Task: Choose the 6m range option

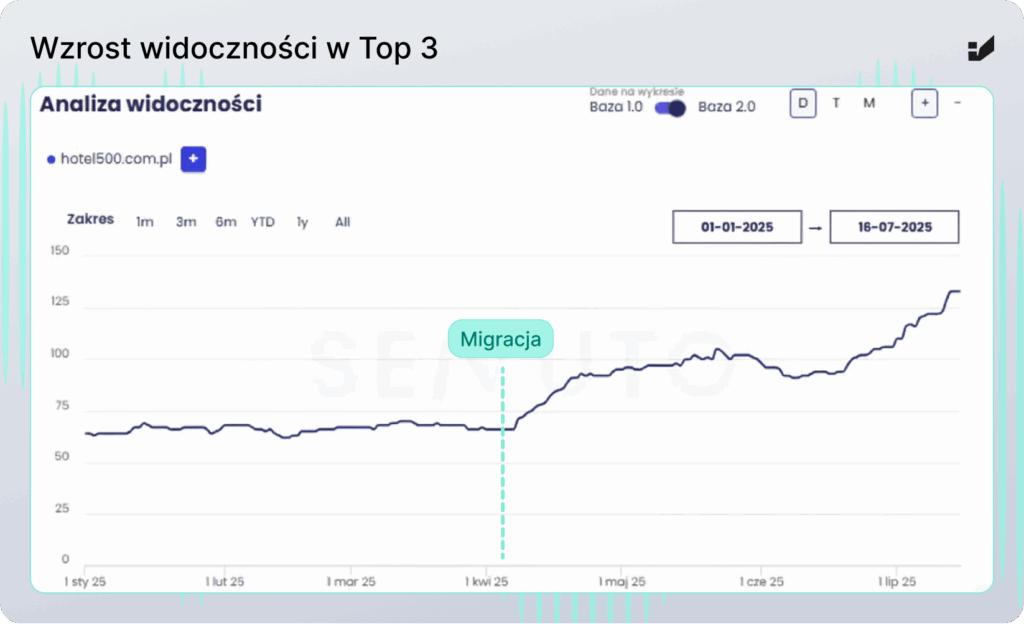Action: coord(226,222)
